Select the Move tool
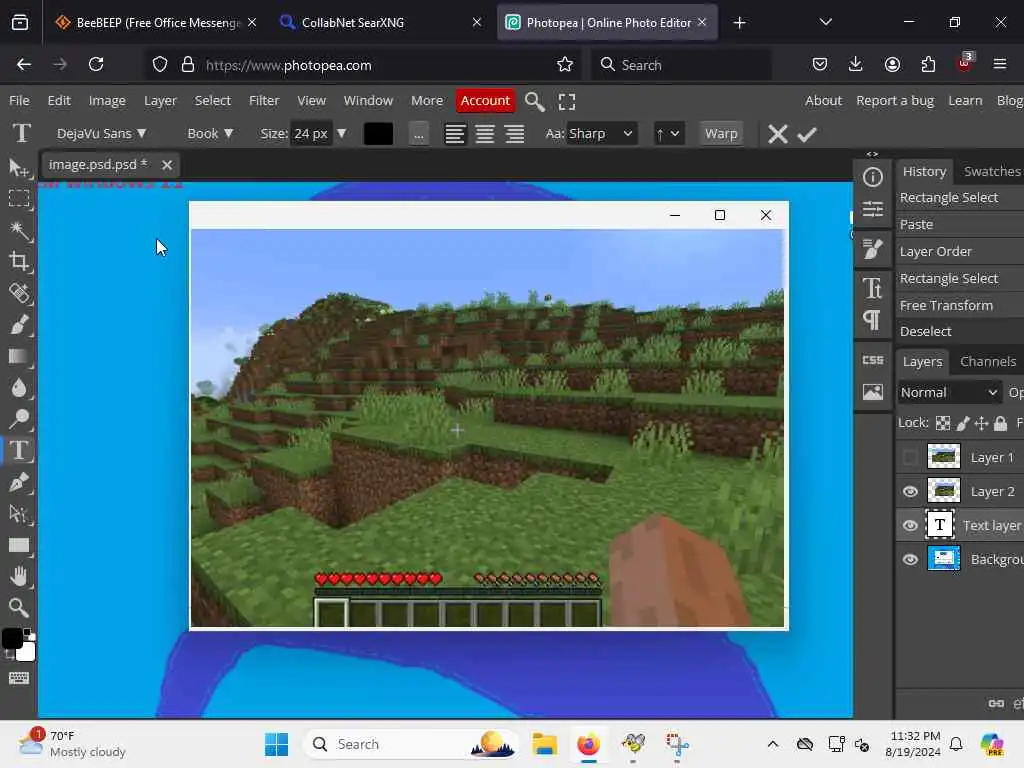The image size is (1024, 768). [x=18, y=168]
